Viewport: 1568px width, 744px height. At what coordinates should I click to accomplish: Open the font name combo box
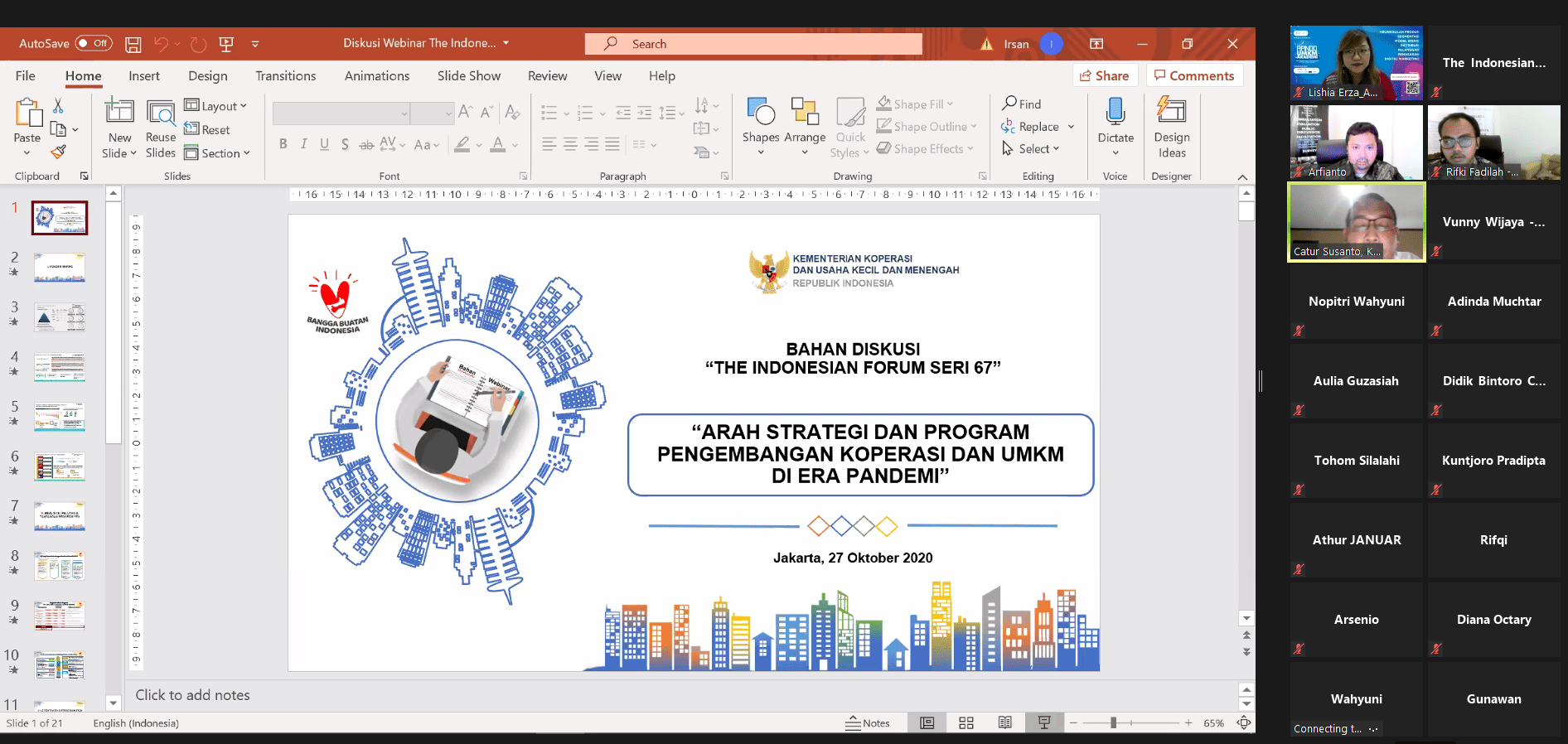(341, 114)
